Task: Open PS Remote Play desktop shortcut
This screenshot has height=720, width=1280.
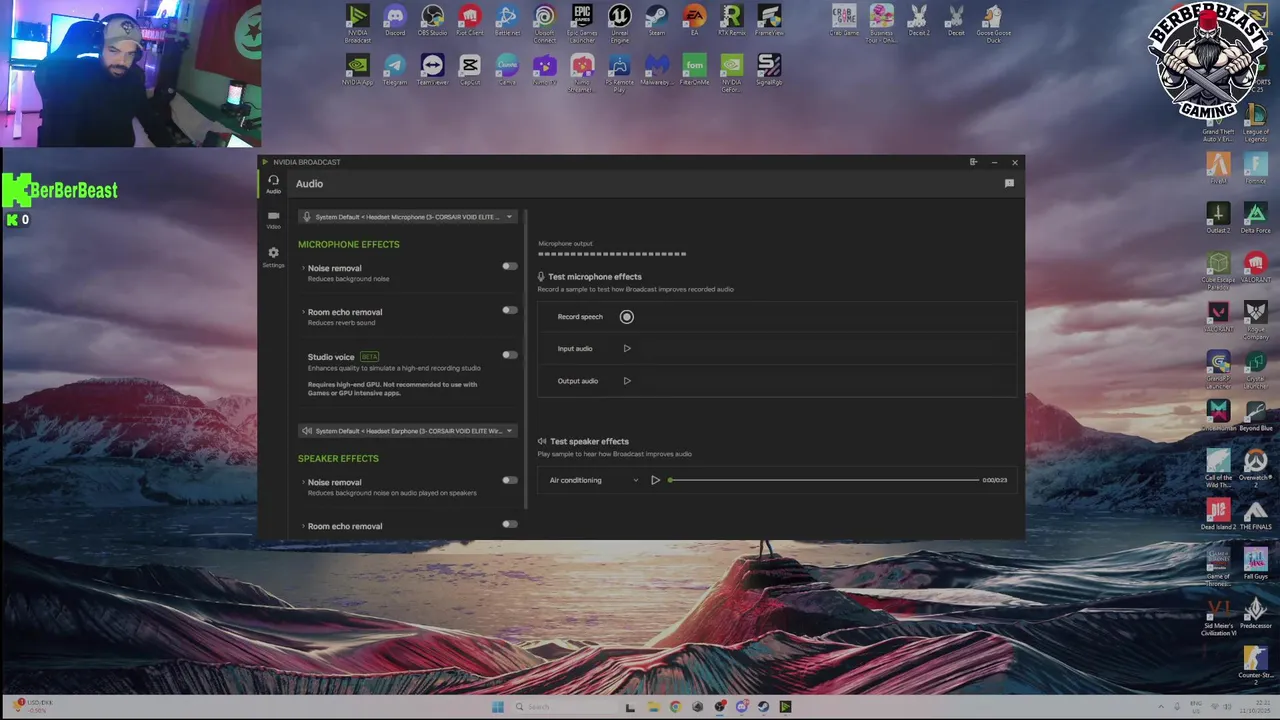Action: [x=619, y=73]
